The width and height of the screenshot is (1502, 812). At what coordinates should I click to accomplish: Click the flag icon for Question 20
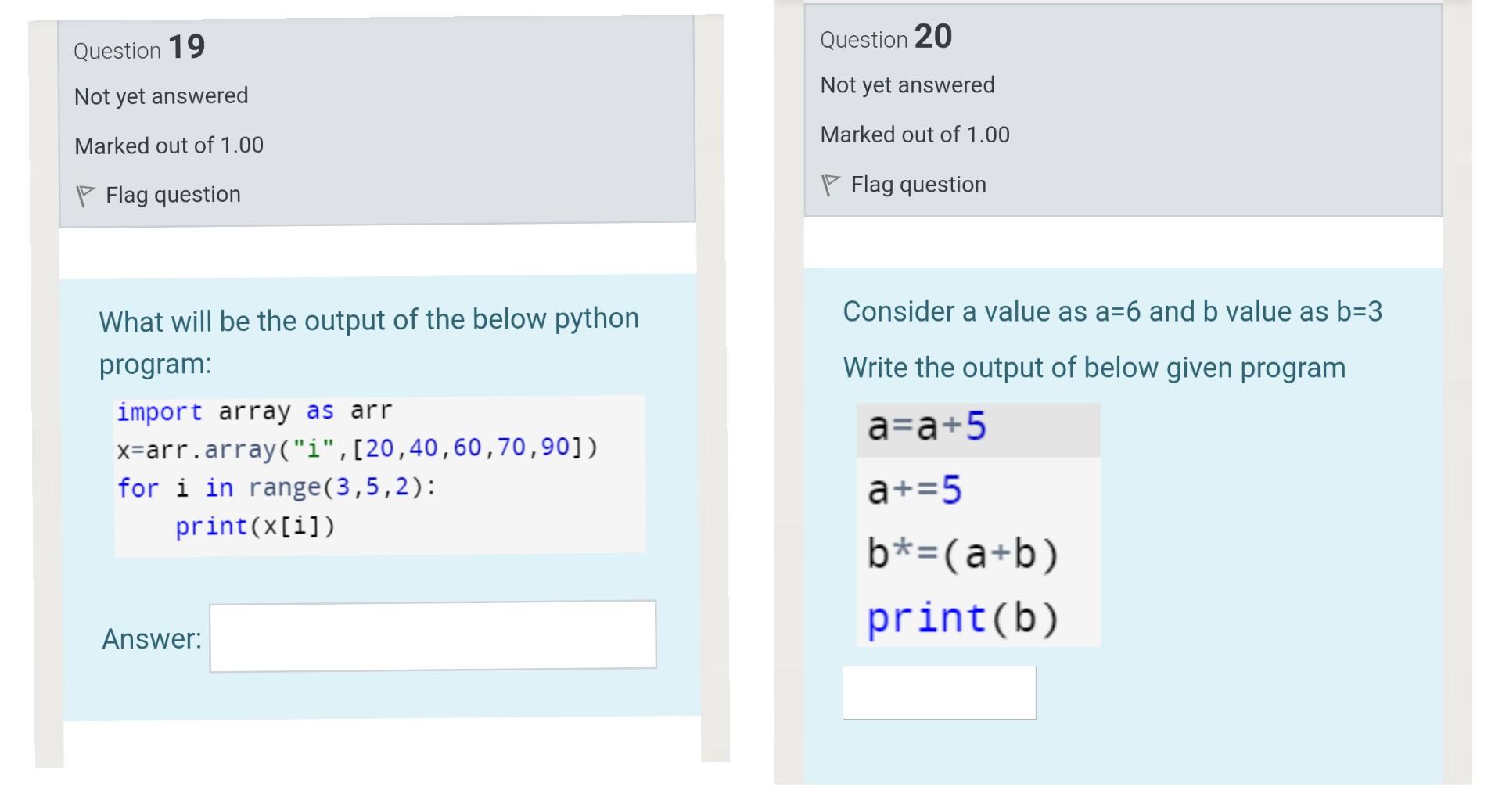[x=830, y=185]
